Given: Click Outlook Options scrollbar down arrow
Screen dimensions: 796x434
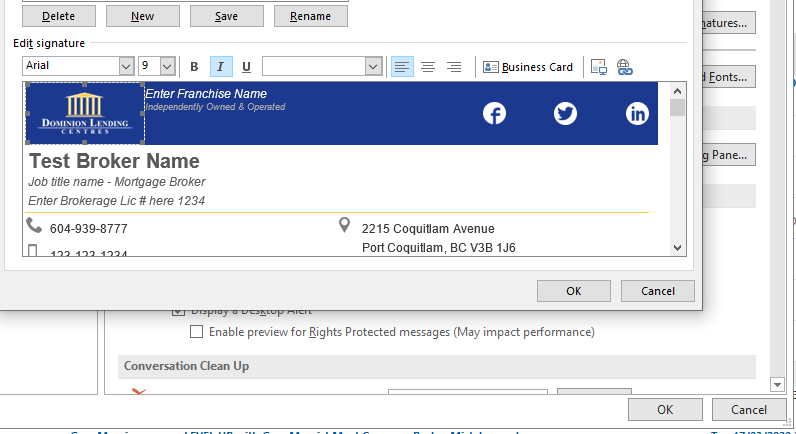Looking at the screenshot, I should tap(777, 385).
